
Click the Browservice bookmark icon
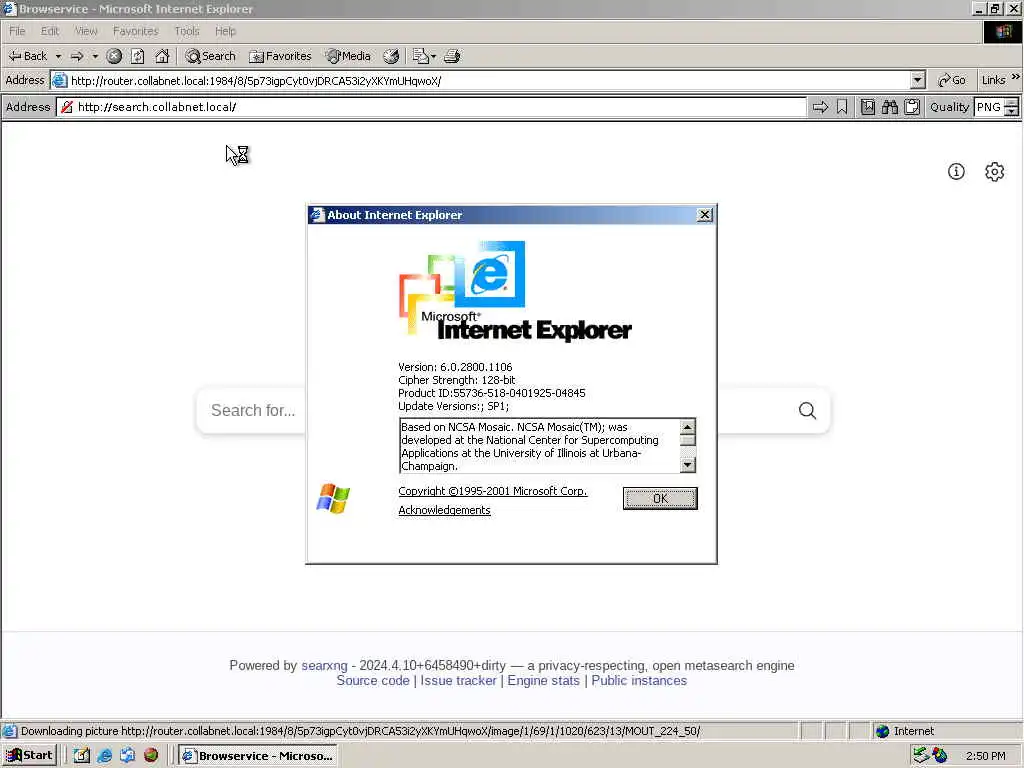pos(842,107)
